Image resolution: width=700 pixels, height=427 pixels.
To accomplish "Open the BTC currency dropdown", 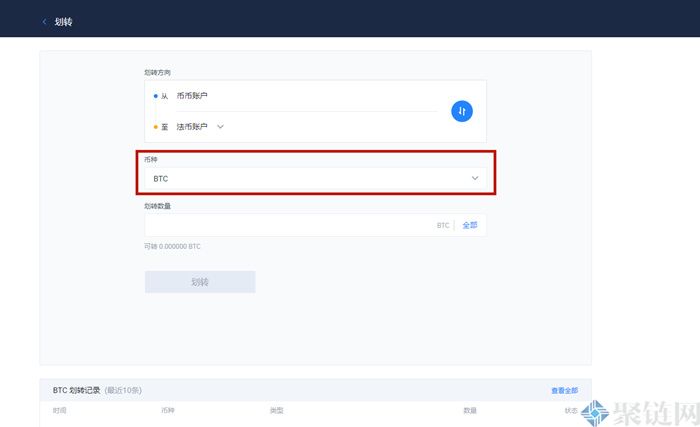I will point(315,179).
